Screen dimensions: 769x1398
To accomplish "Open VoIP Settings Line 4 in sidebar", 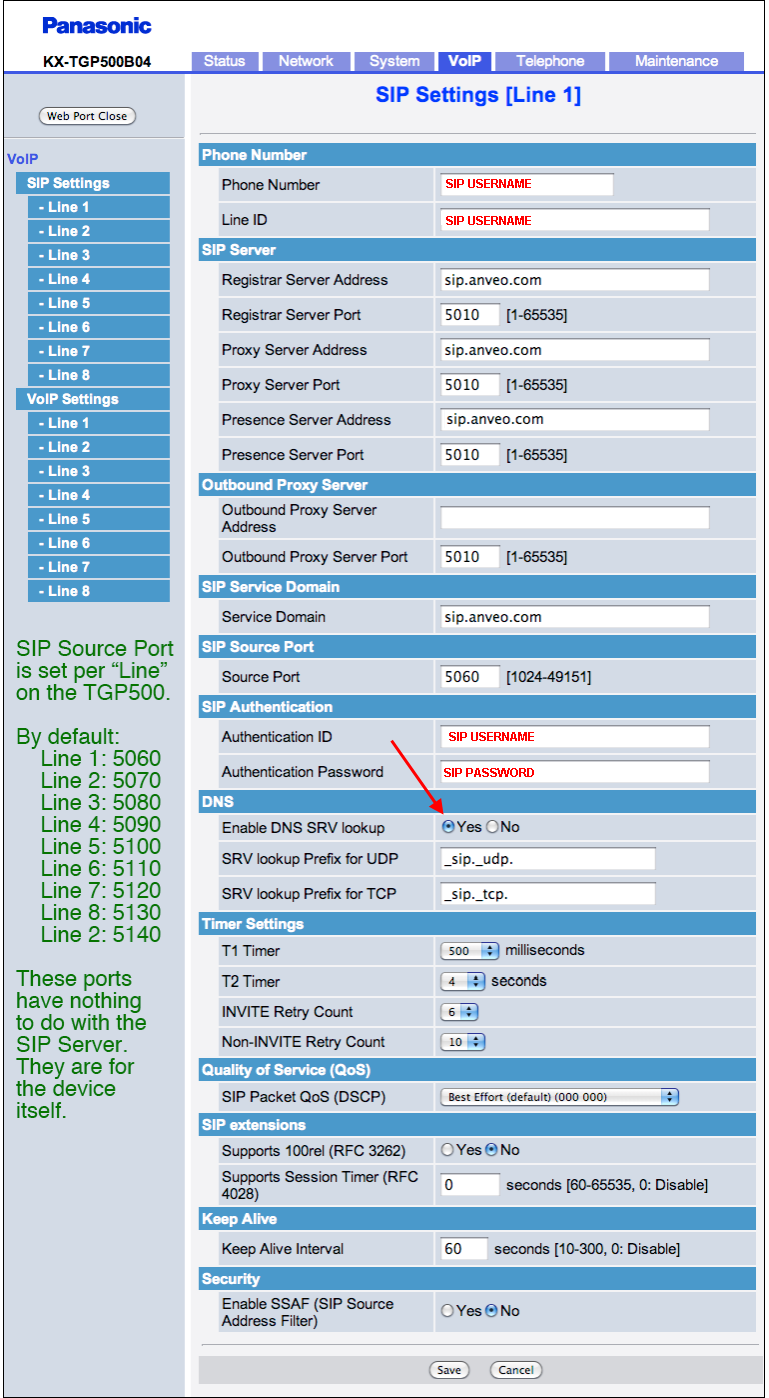I will tap(99, 495).
